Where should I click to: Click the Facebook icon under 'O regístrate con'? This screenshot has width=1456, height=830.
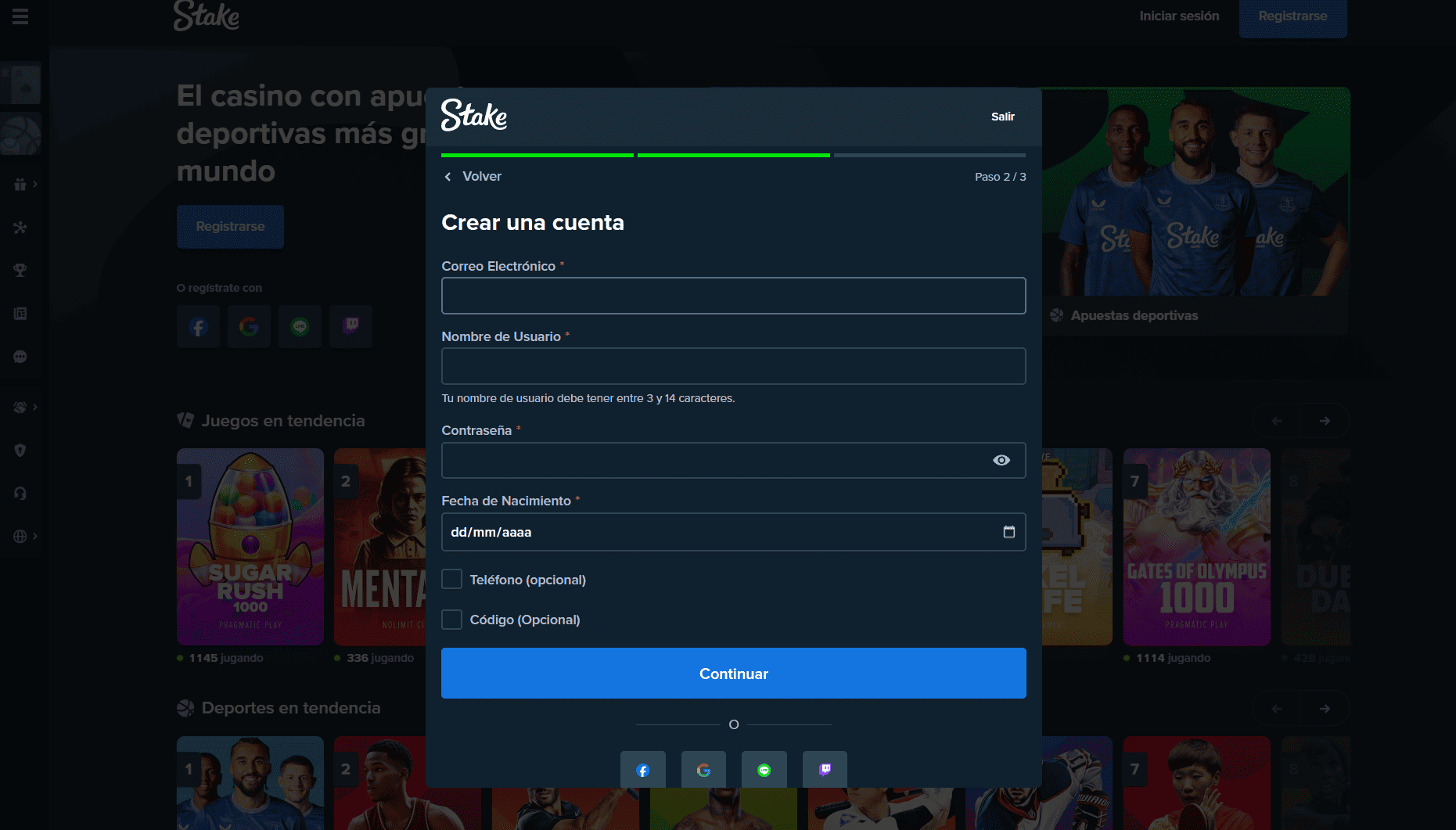(198, 327)
